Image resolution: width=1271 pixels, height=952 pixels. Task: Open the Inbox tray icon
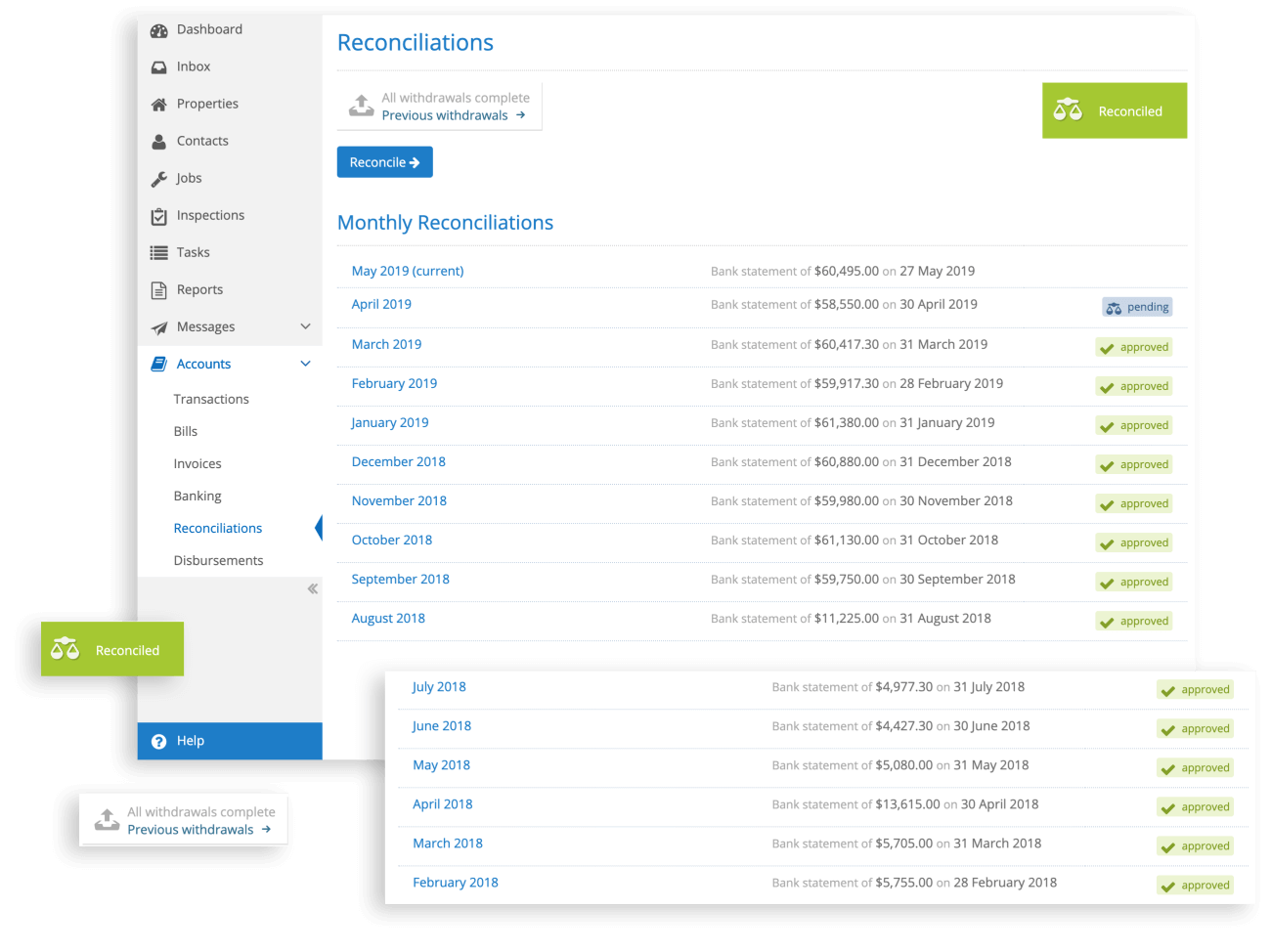(158, 67)
